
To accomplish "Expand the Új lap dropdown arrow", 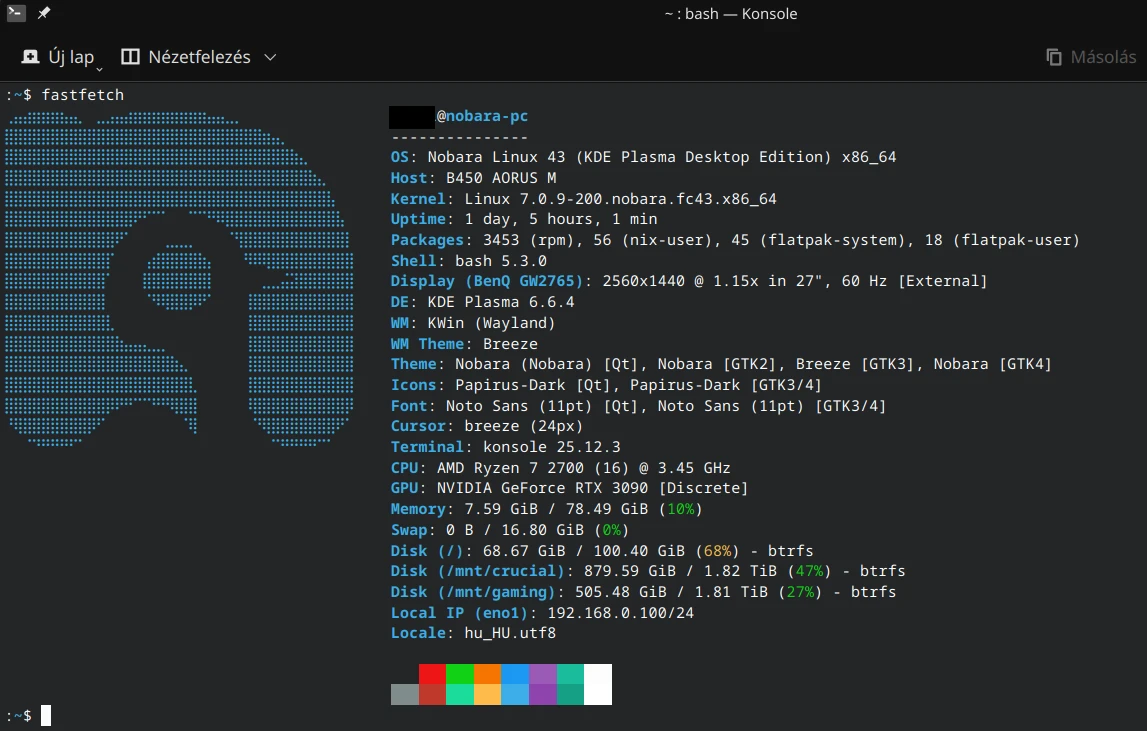I will [x=99, y=69].
